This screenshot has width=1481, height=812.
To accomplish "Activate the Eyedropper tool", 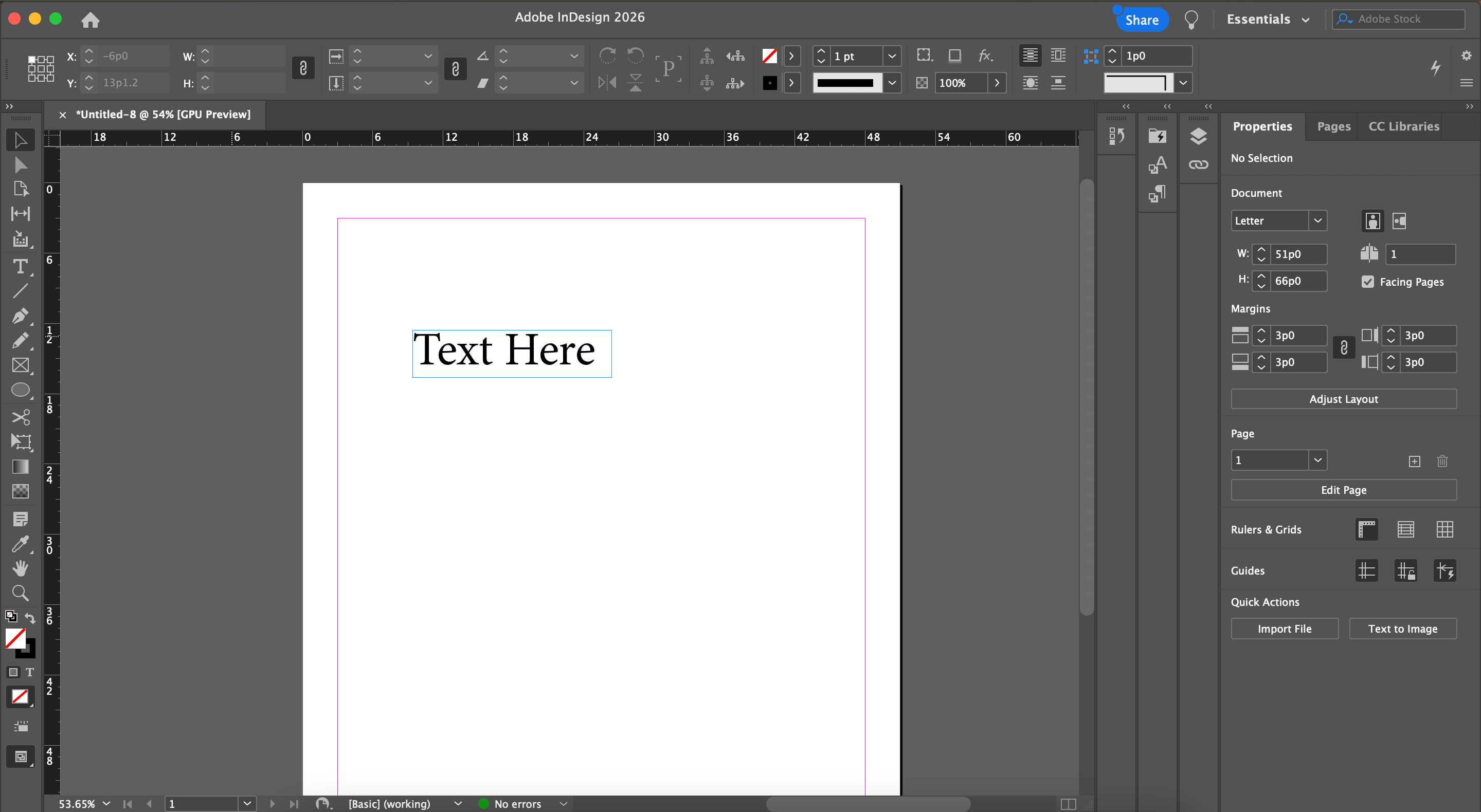I will 20,544.
